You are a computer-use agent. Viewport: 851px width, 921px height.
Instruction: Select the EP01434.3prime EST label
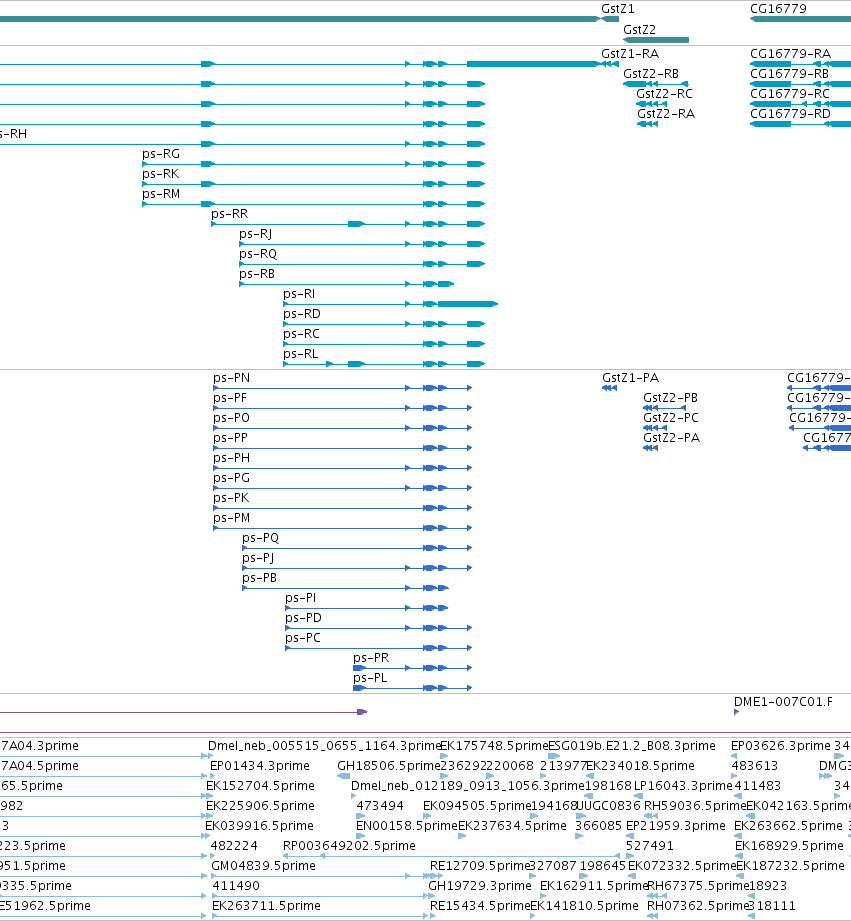260,766
